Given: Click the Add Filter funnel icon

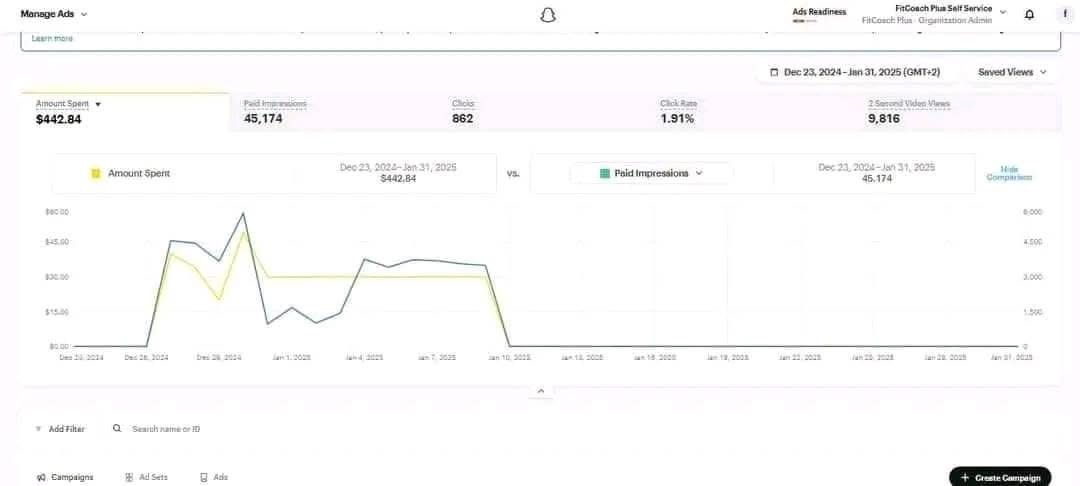Looking at the screenshot, I should [x=38, y=429].
